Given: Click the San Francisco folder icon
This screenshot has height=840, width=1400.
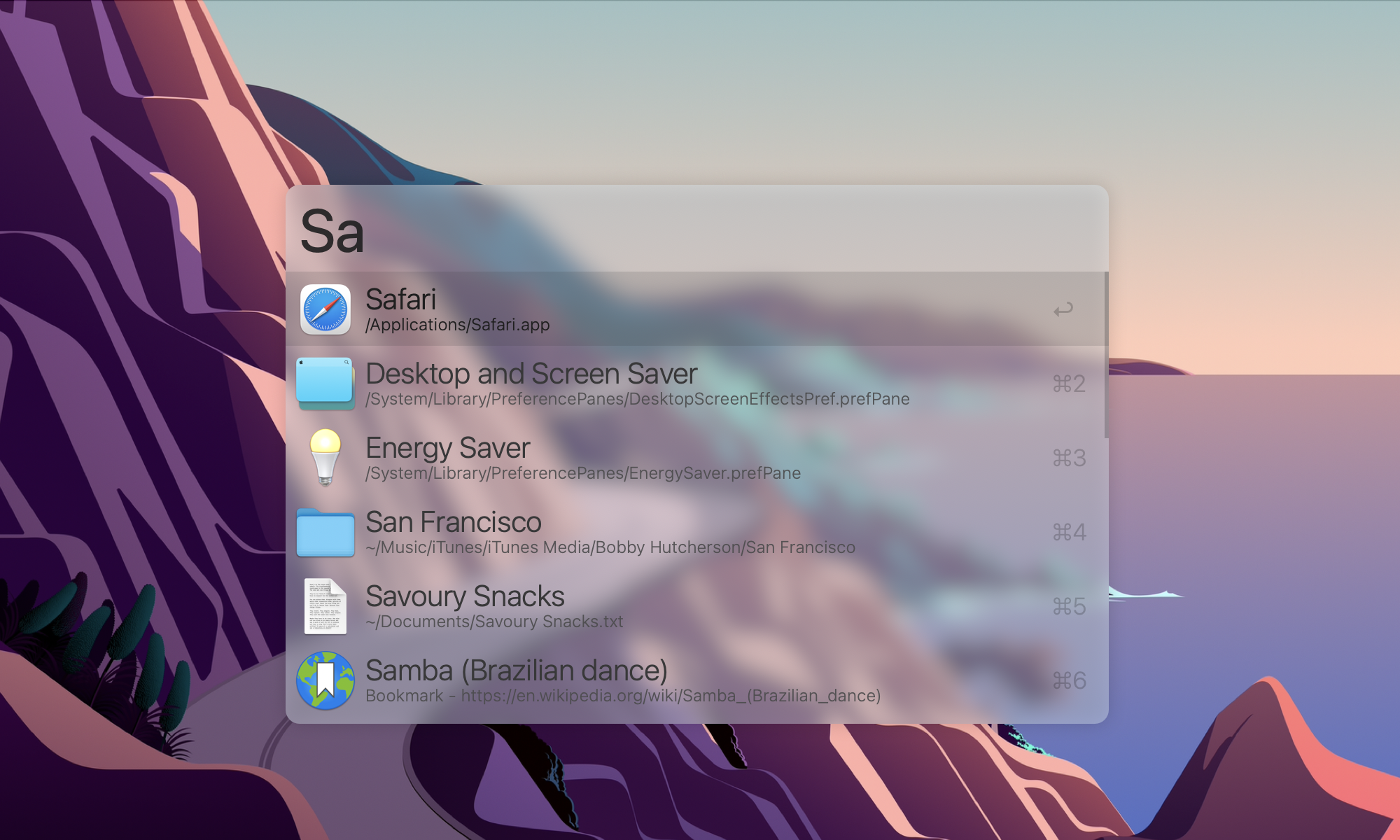Looking at the screenshot, I should [325, 533].
